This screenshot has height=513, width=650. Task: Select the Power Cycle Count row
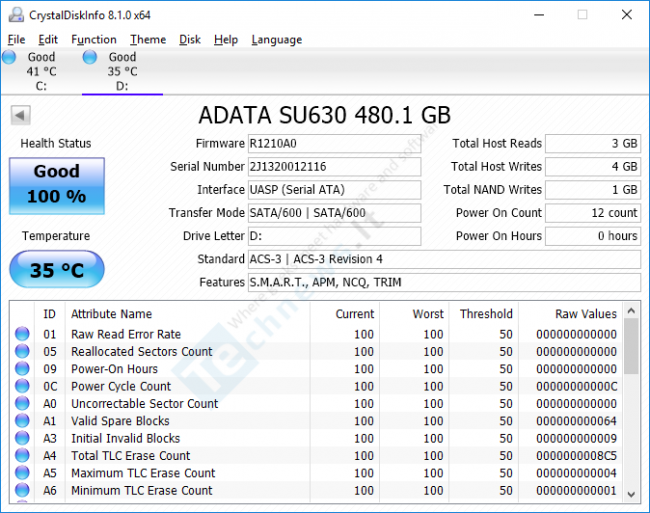[x=316, y=386]
